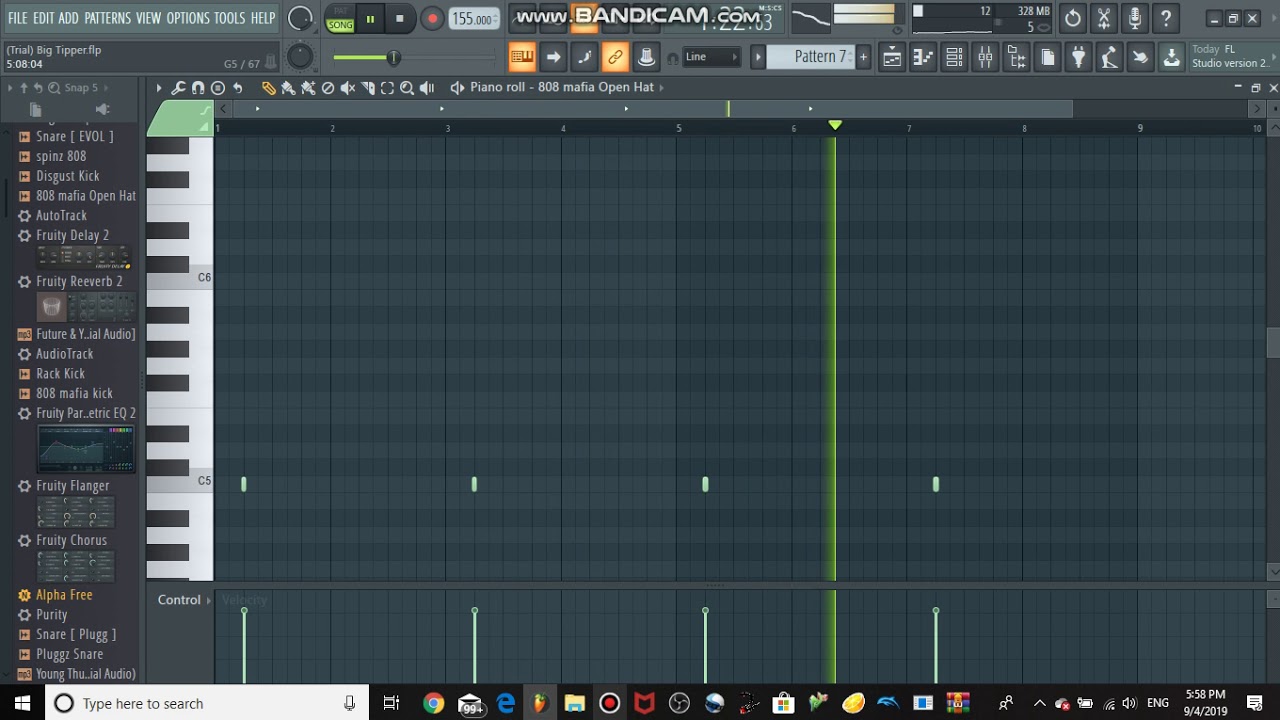Show hidden system tray icons chevron
The image size is (1280, 720).
(1039, 703)
